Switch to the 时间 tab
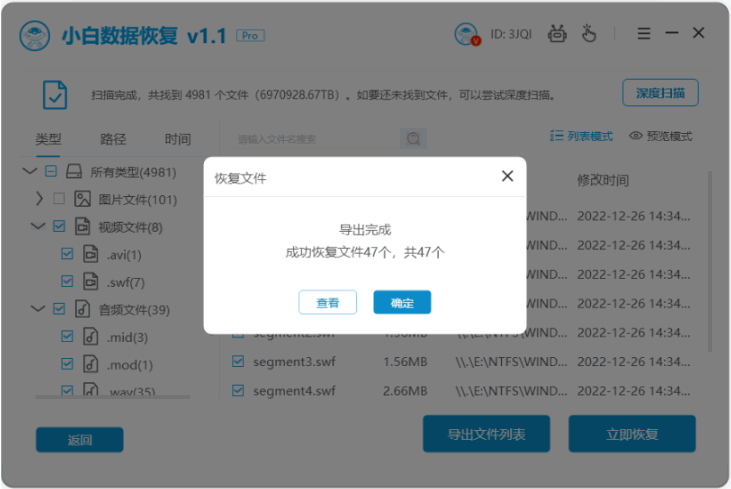Viewport: 731px width, 489px height. click(x=178, y=139)
